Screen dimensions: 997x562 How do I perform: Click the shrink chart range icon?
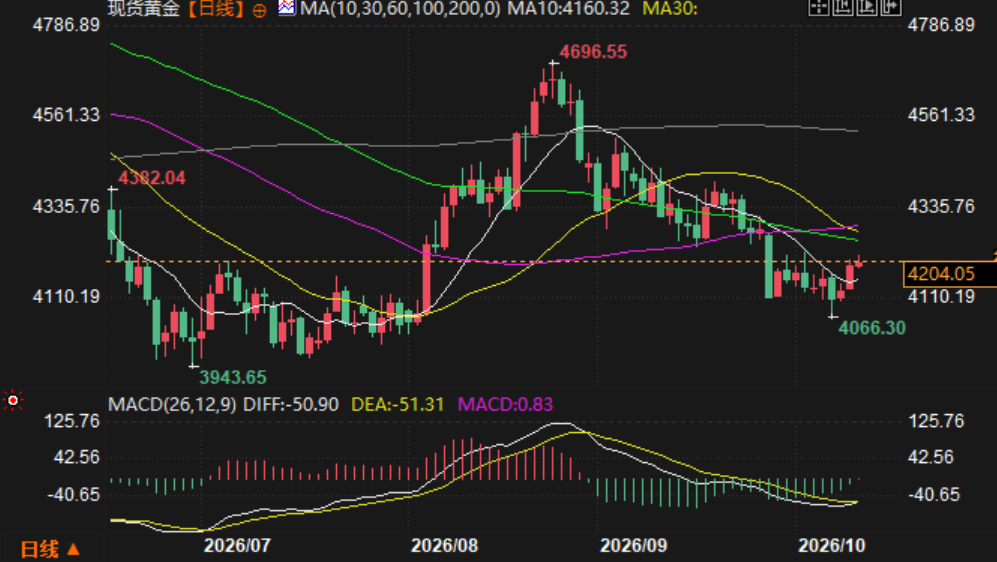tap(843, 8)
